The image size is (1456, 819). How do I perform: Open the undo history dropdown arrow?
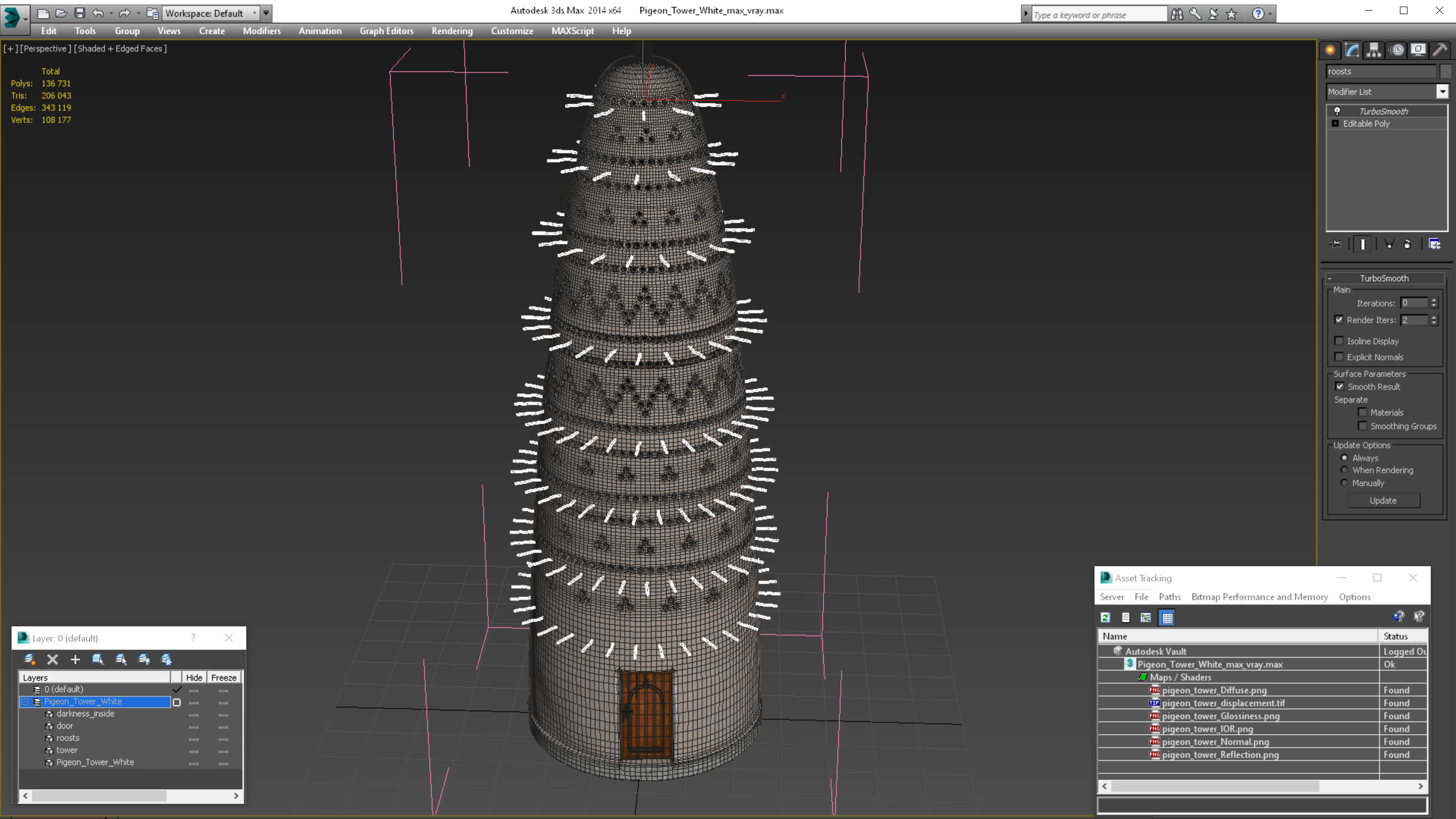click(111, 13)
